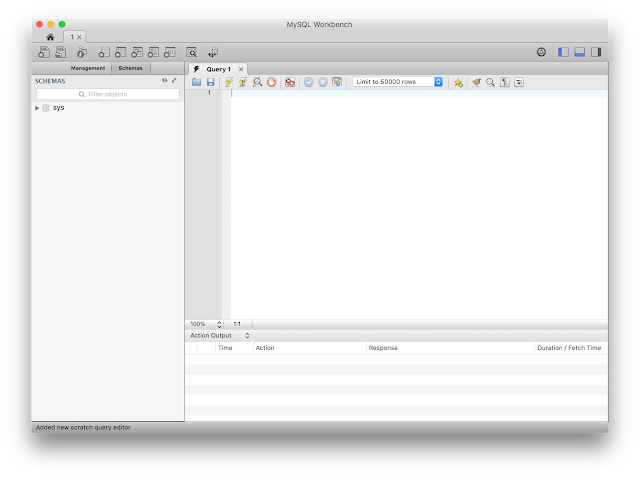Toggle the right sidebar panel visibility
This screenshot has height=478, width=640.
(x=596, y=52)
